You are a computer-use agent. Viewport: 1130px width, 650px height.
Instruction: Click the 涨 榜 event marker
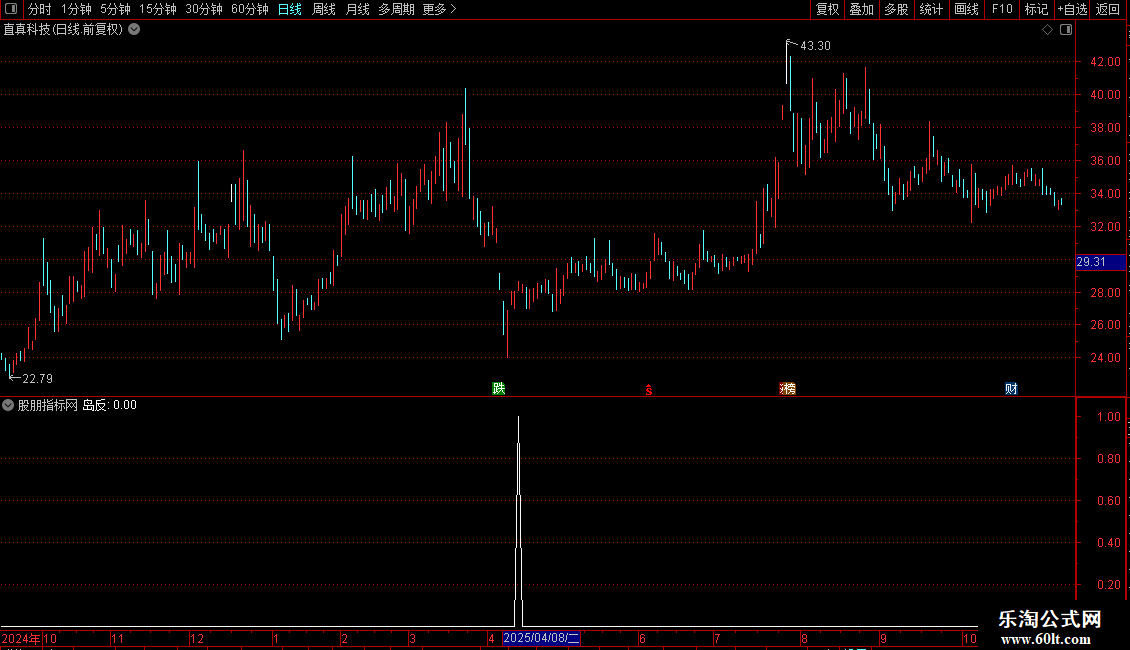[x=788, y=388]
